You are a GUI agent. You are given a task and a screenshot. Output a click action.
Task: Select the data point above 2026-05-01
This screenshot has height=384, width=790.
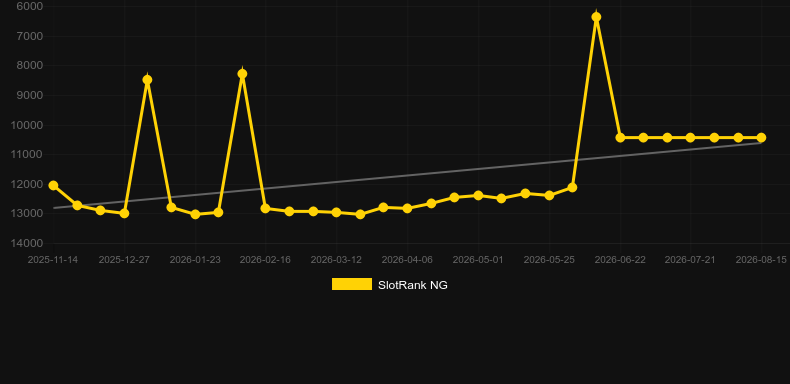coord(478,195)
